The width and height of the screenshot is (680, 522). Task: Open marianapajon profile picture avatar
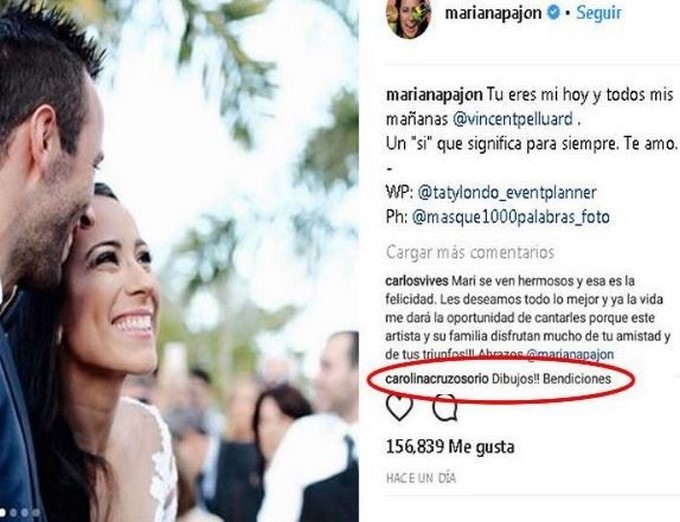408,18
